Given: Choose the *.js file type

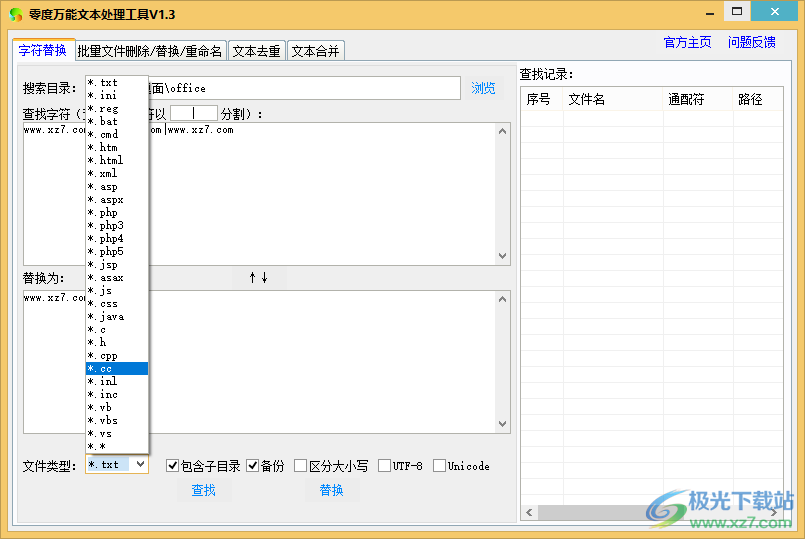Looking at the screenshot, I should click(x=117, y=291).
